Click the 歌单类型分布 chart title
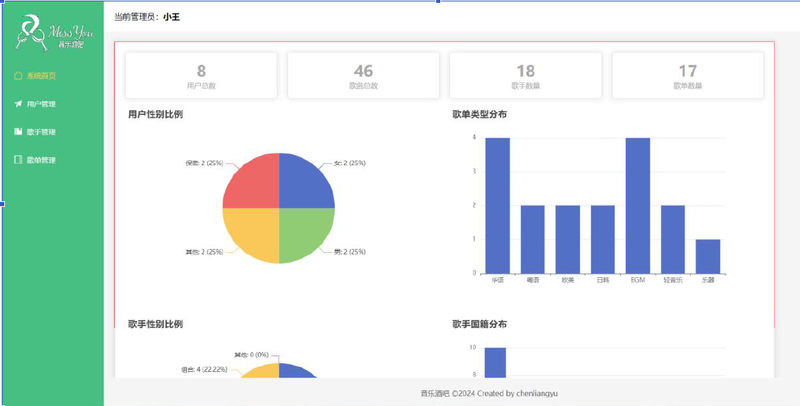800x406 pixels. [480, 115]
